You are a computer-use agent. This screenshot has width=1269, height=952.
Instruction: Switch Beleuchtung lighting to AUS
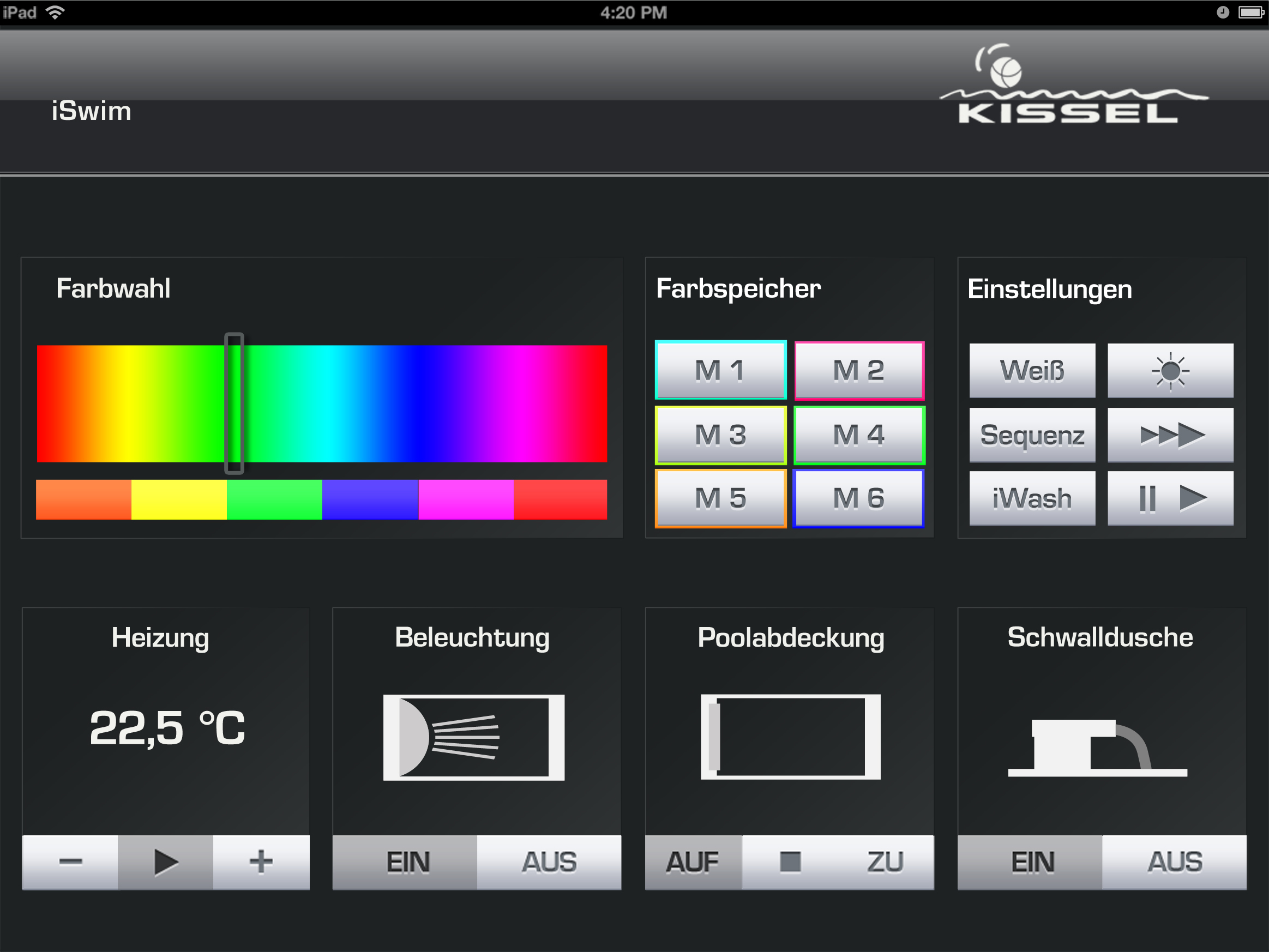(x=549, y=861)
